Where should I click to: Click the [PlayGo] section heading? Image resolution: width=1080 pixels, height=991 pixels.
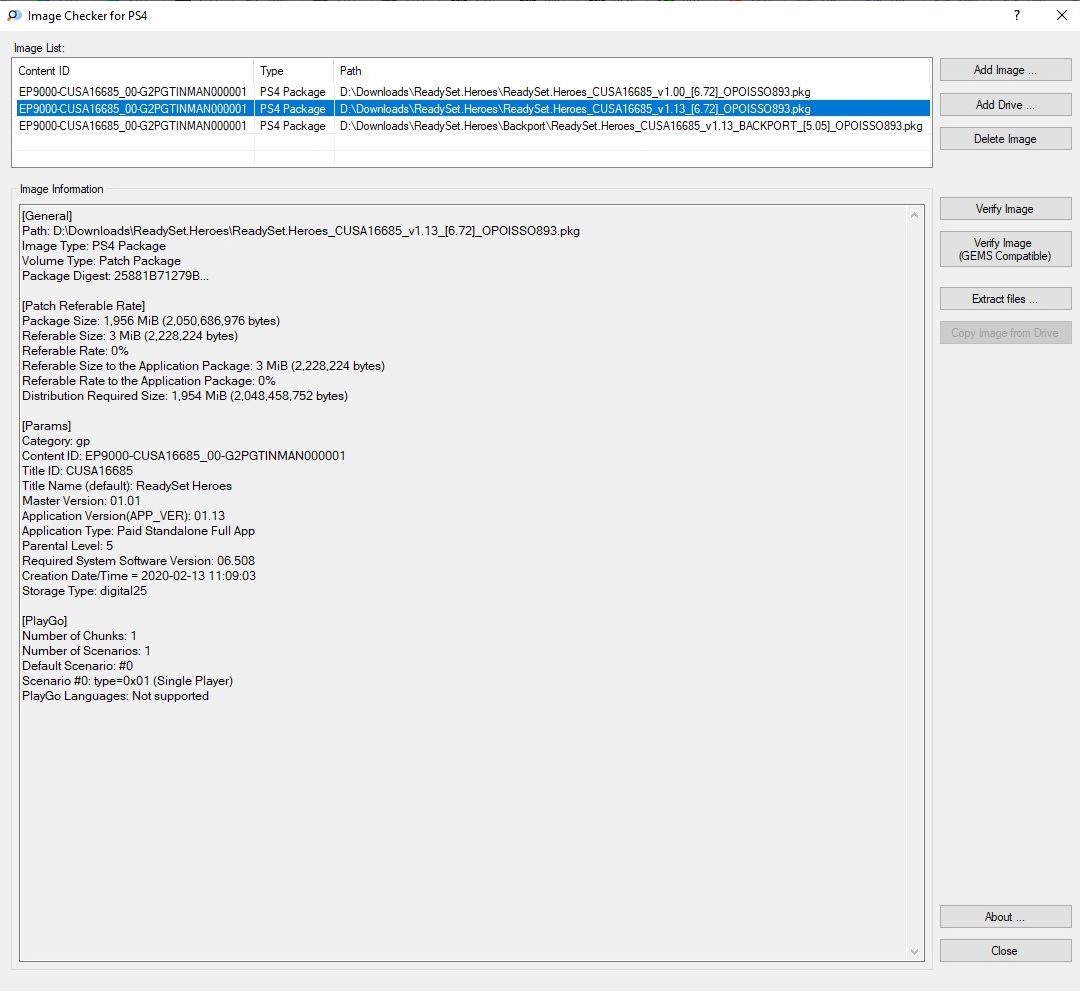point(45,621)
